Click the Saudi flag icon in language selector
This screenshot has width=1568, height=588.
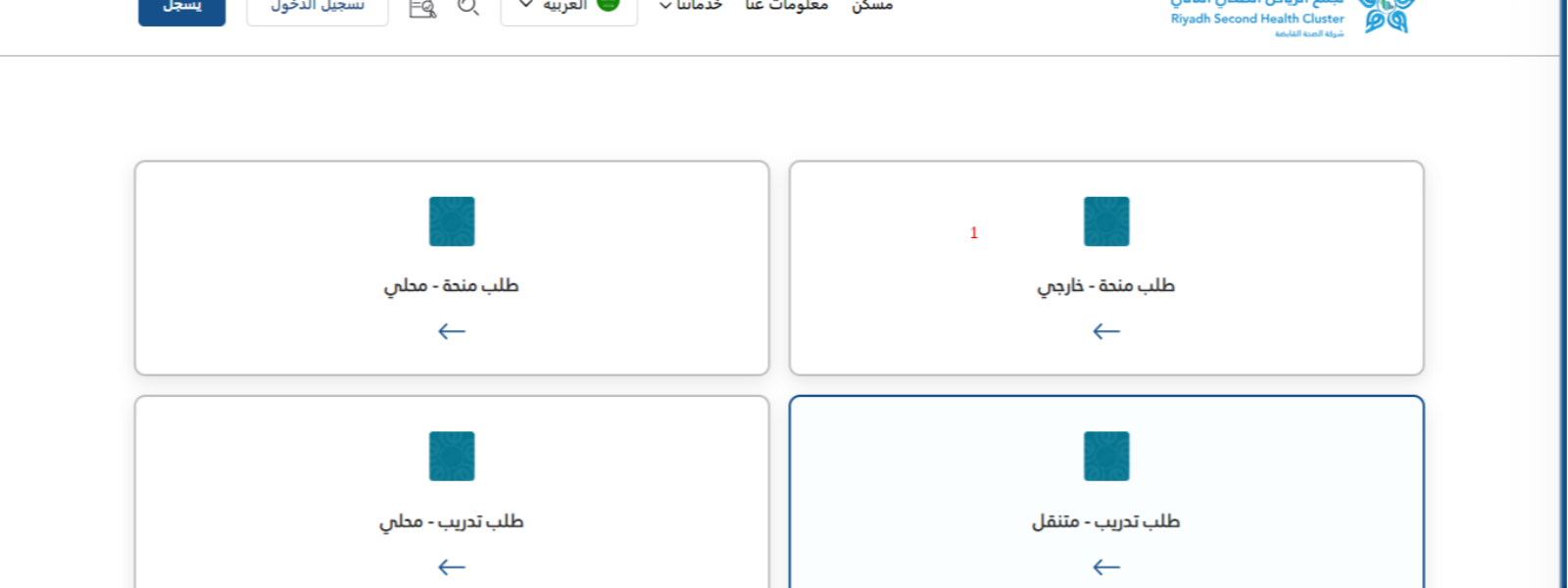coord(608,5)
